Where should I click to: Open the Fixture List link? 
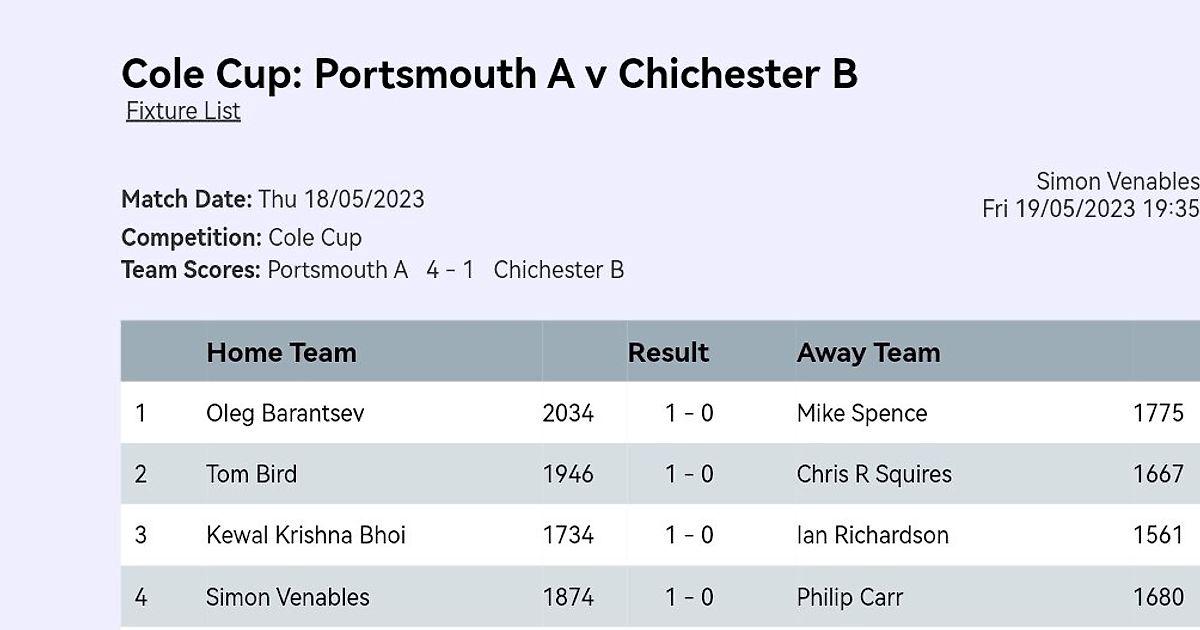pyautogui.click(x=183, y=111)
